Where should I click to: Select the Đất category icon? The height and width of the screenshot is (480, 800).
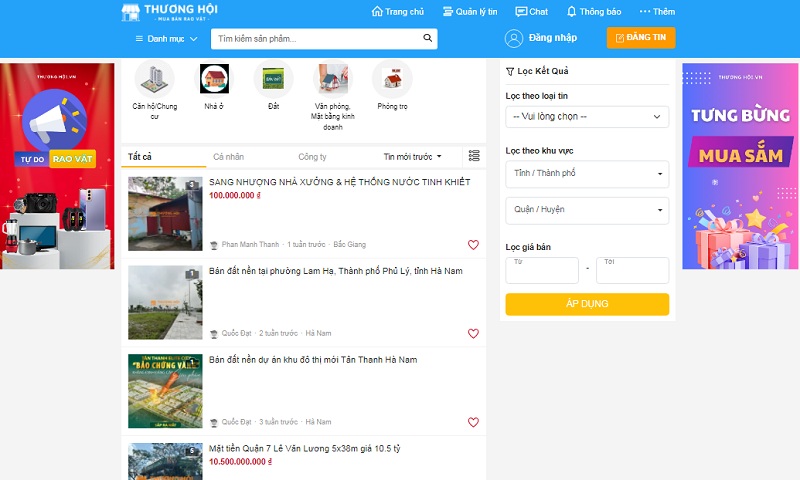tap(273, 79)
